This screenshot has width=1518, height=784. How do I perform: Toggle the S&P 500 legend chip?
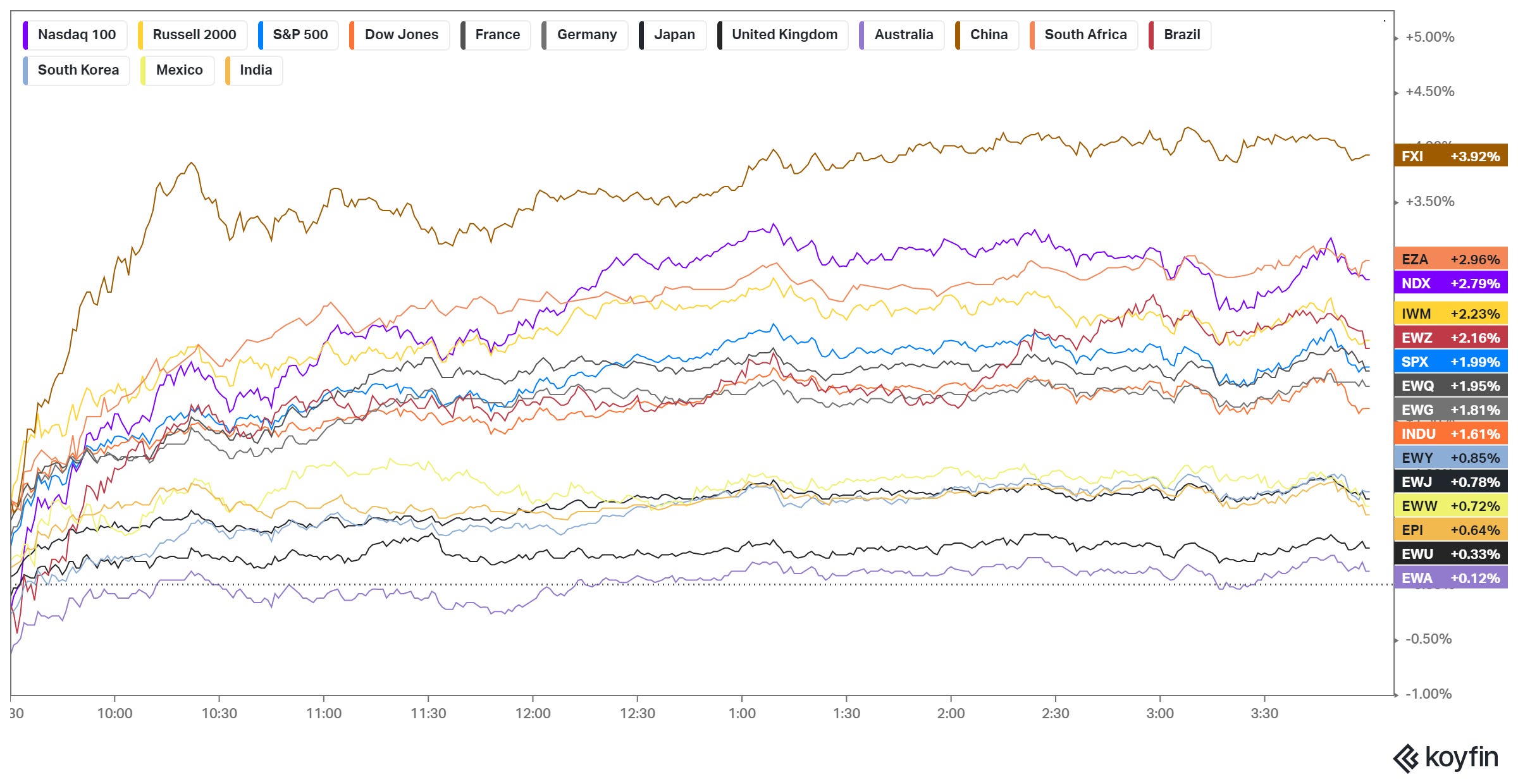click(x=299, y=35)
